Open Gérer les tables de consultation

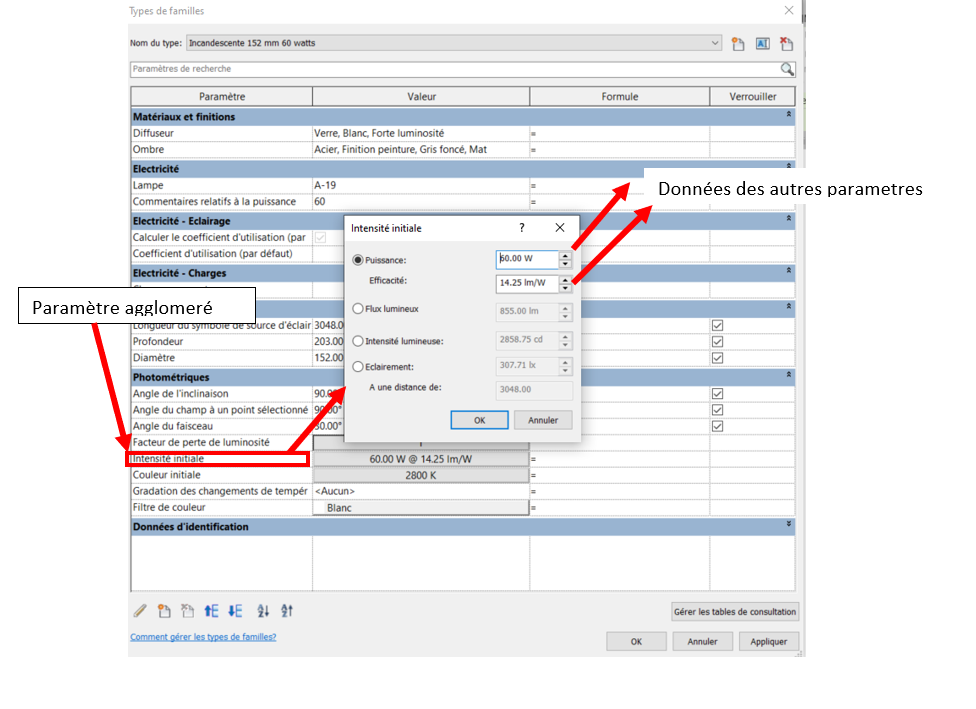pyautogui.click(x=735, y=612)
